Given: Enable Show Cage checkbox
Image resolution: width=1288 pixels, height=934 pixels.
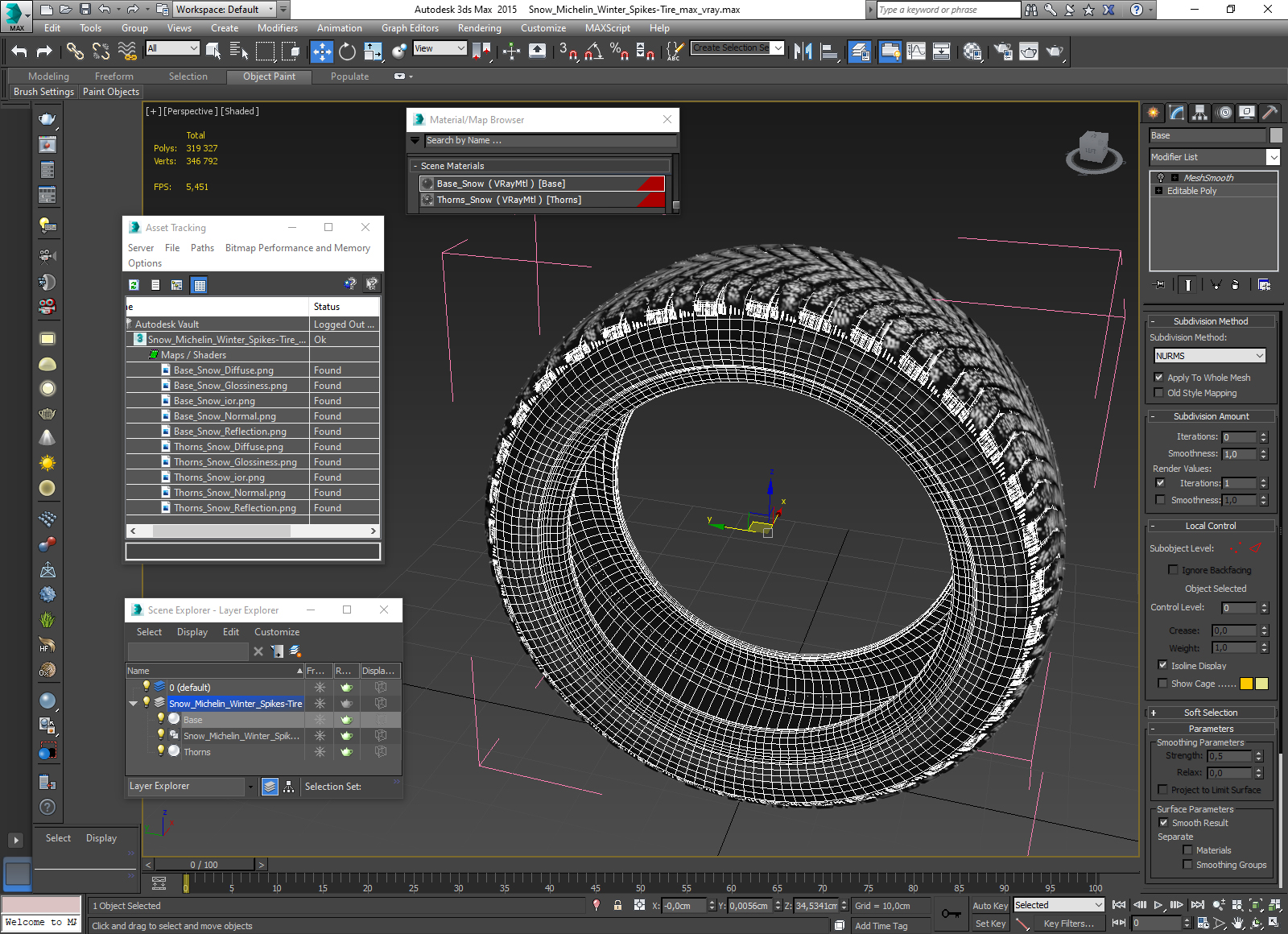Looking at the screenshot, I should 1162,683.
